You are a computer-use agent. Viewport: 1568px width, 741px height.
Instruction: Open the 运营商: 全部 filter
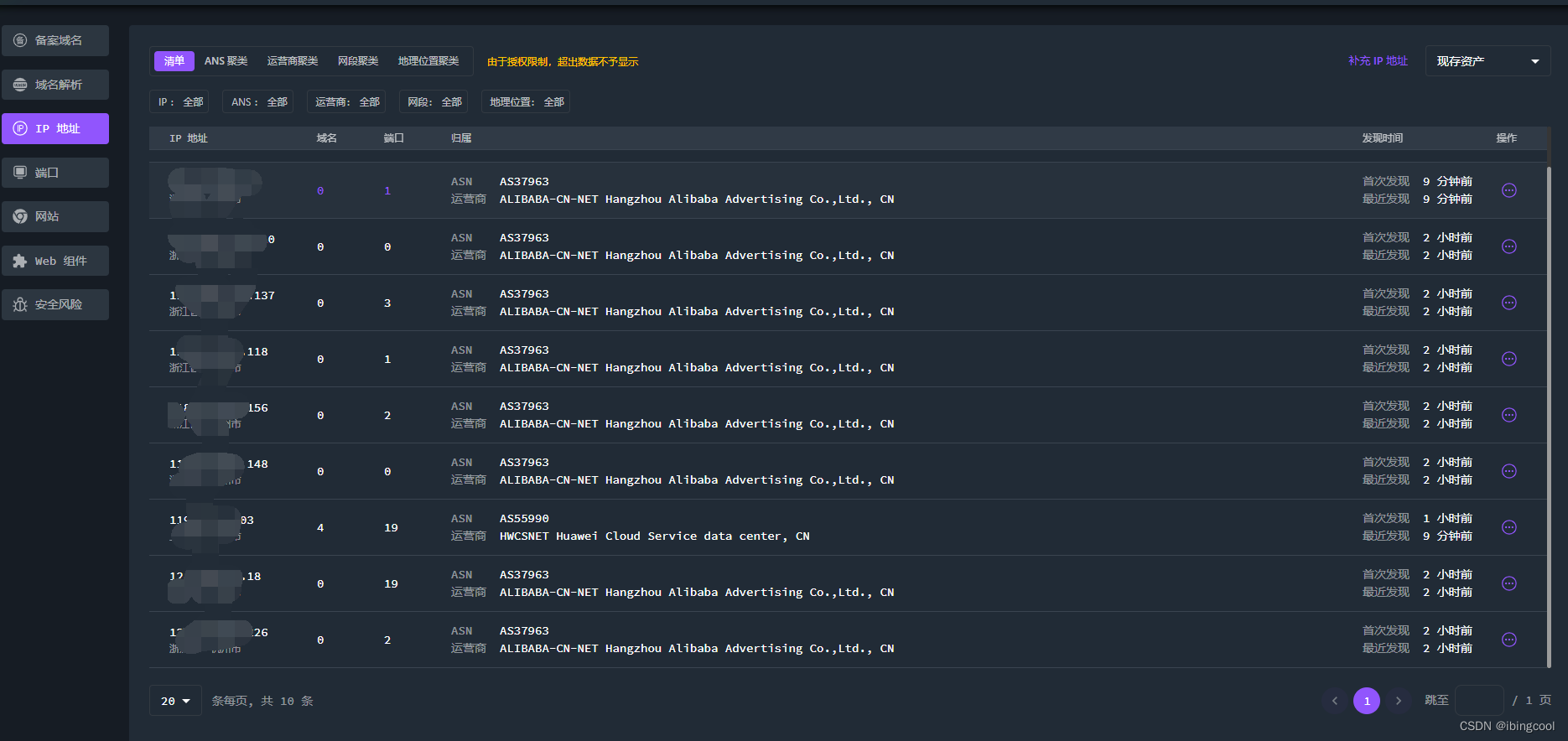point(347,101)
